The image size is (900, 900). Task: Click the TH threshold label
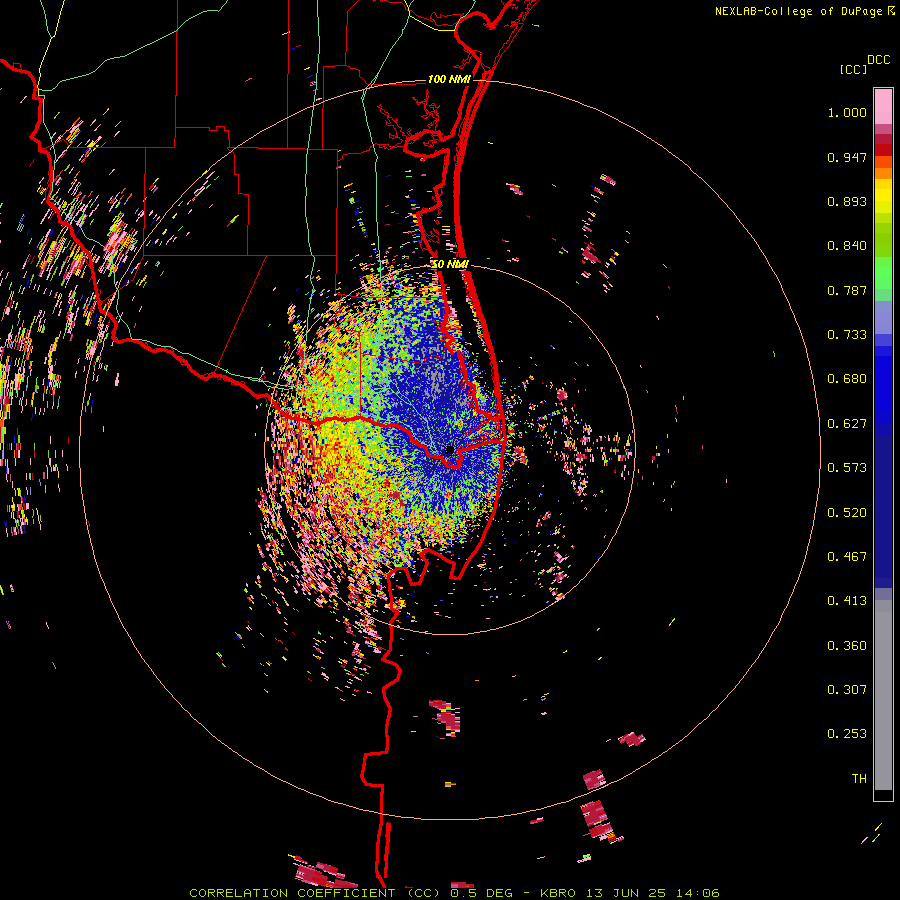click(x=859, y=779)
